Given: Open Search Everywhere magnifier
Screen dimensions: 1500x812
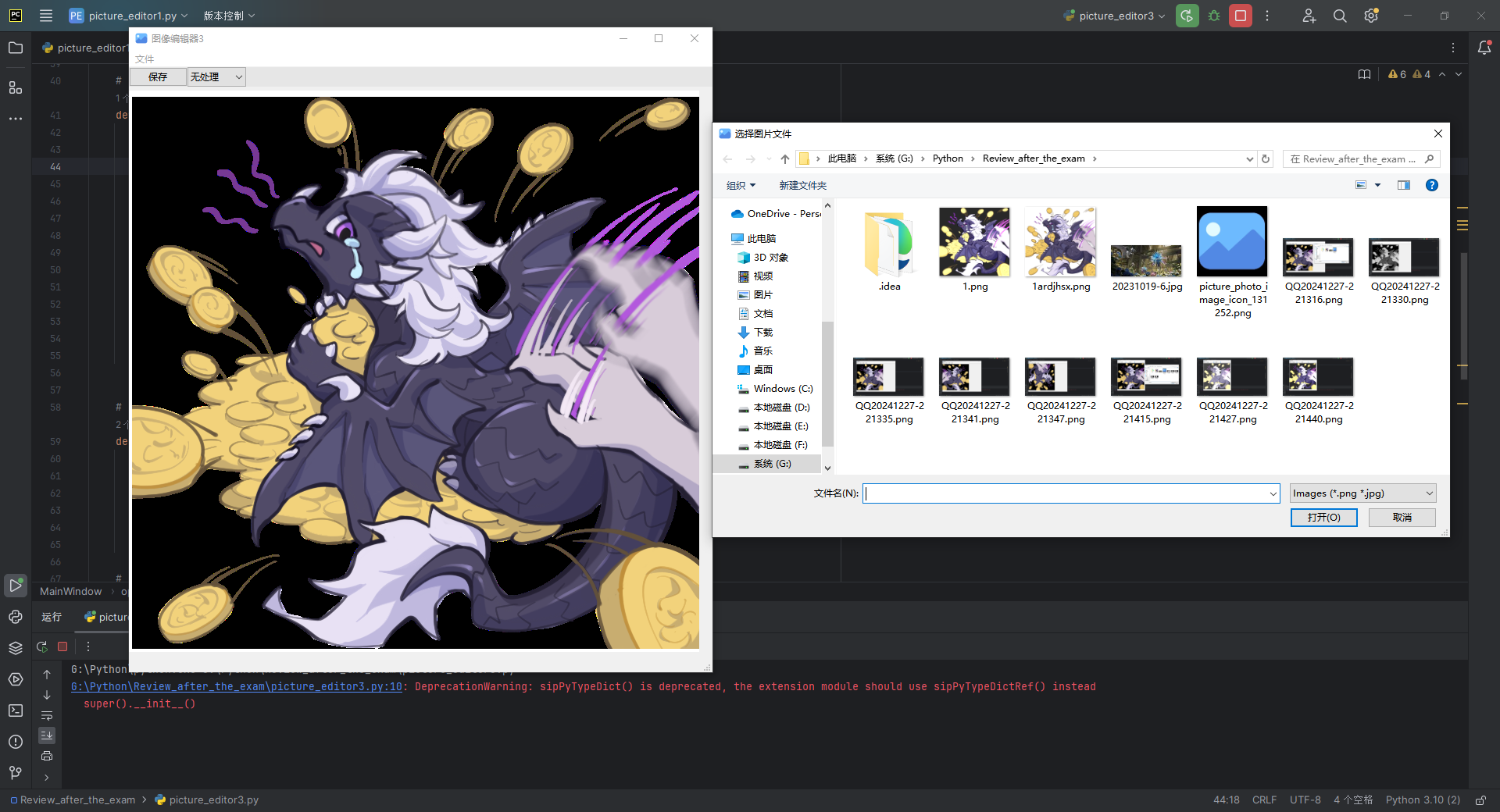Looking at the screenshot, I should click(x=1340, y=16).
